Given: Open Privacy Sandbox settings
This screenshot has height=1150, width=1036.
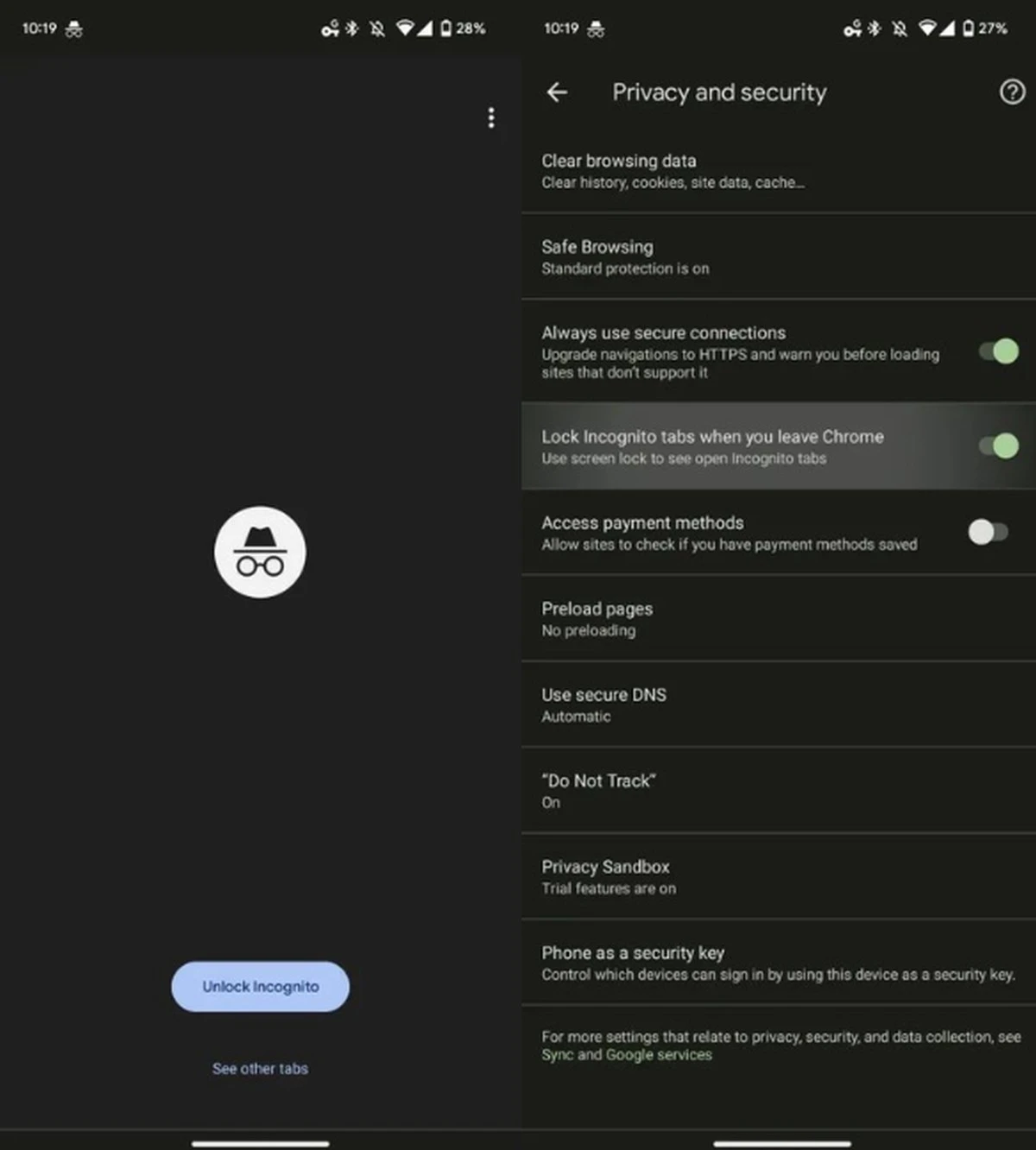Looking at the screenshot, I should (779, 876).
